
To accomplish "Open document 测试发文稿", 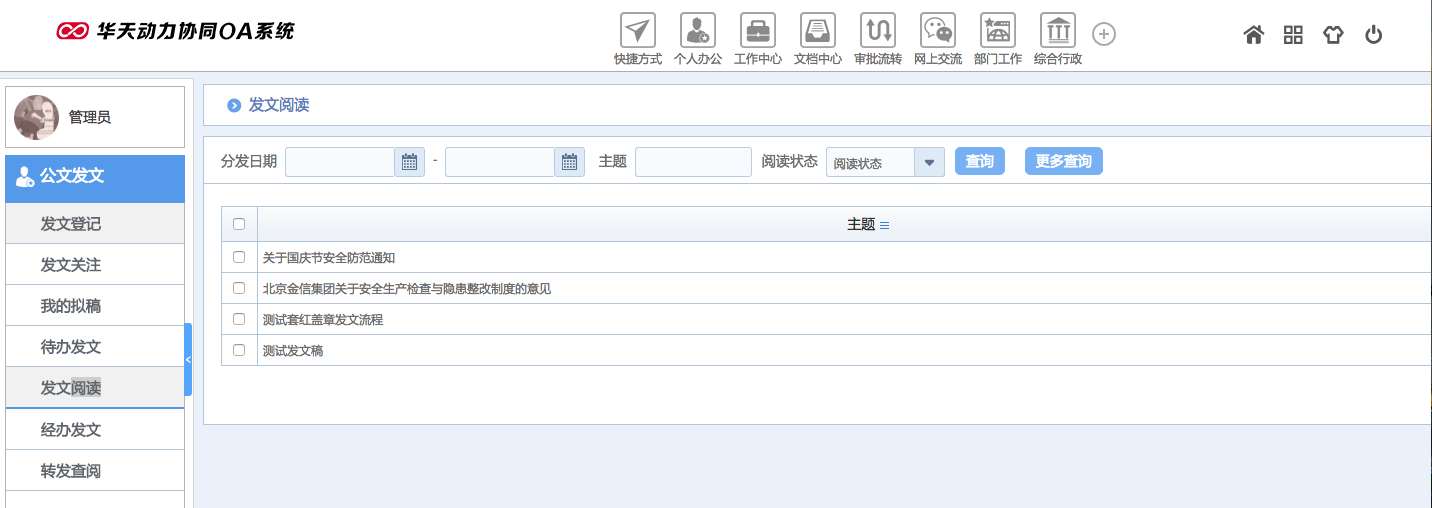I will (293, 351).
